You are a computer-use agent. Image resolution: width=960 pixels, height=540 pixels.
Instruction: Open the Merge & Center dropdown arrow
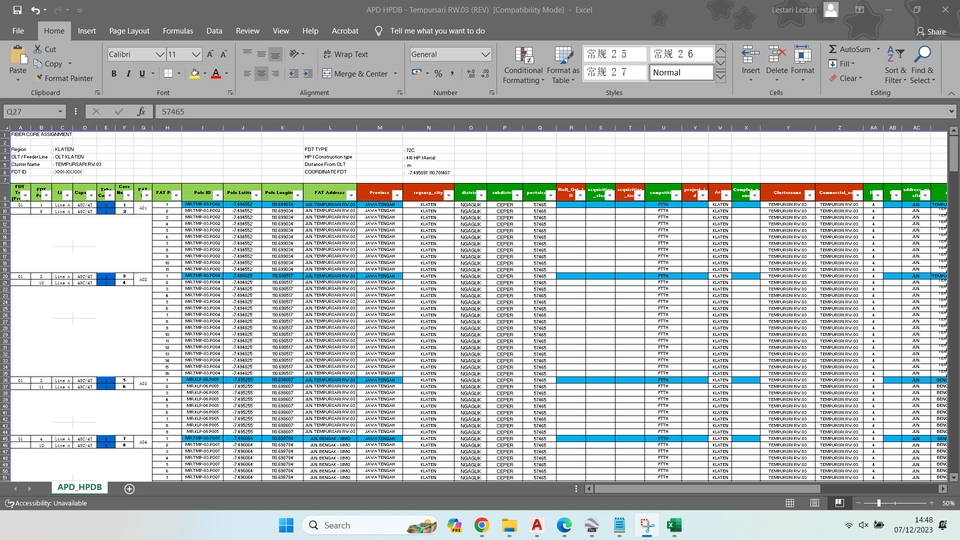pos(396,73)
